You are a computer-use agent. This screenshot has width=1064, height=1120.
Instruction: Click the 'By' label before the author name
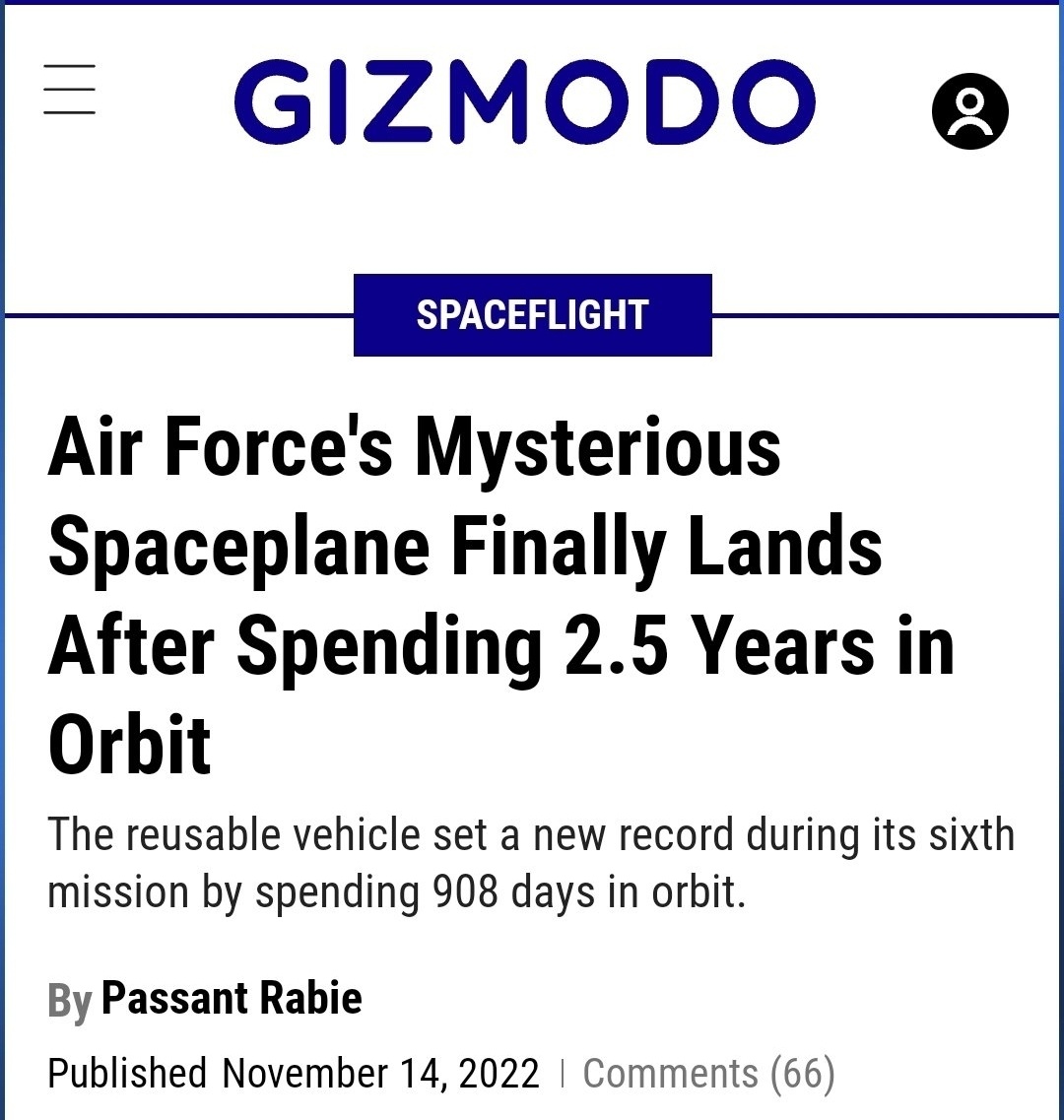click(x=69, y=1001)
